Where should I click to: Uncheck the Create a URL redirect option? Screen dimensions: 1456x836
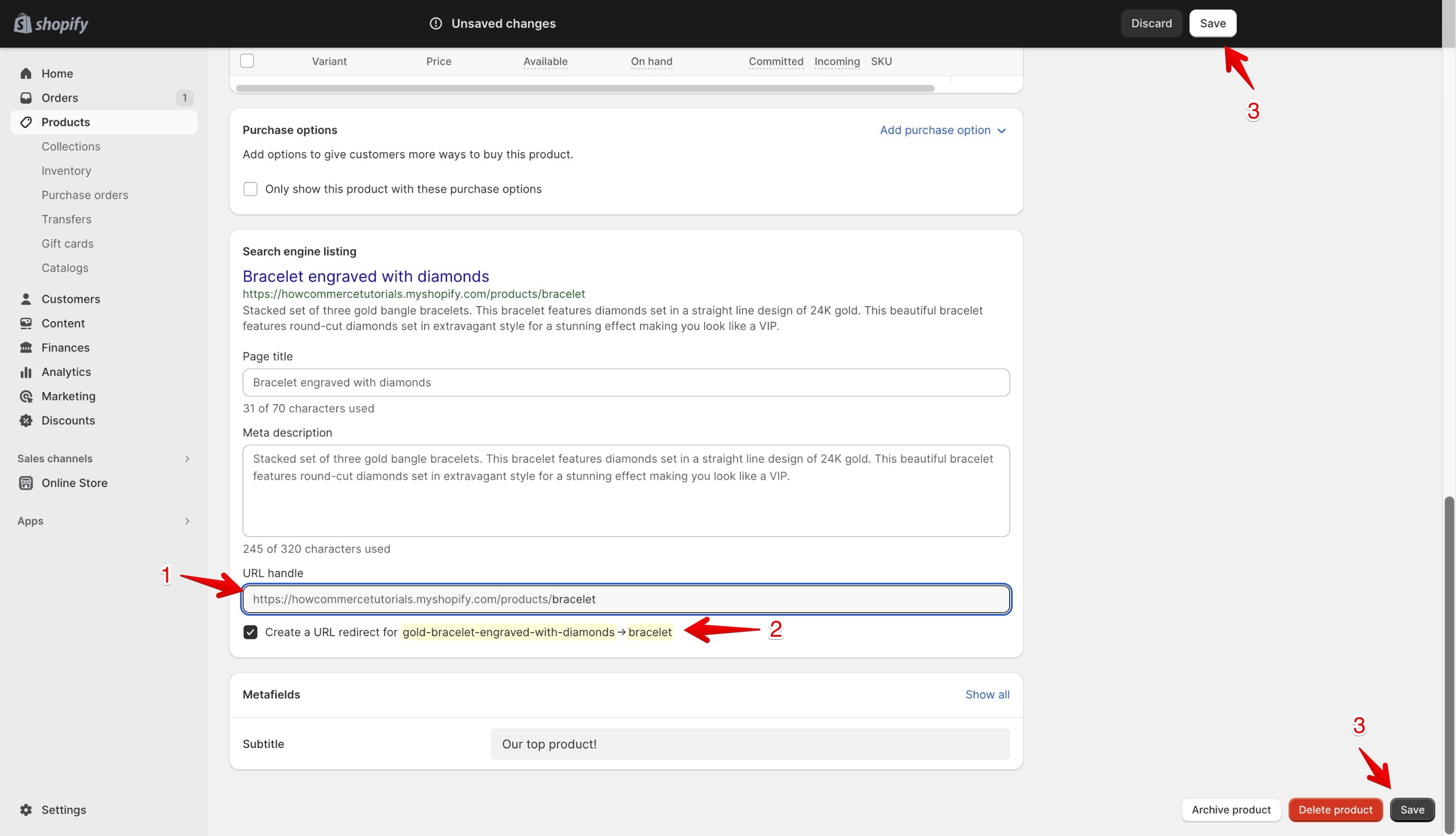tap(250, 632)
